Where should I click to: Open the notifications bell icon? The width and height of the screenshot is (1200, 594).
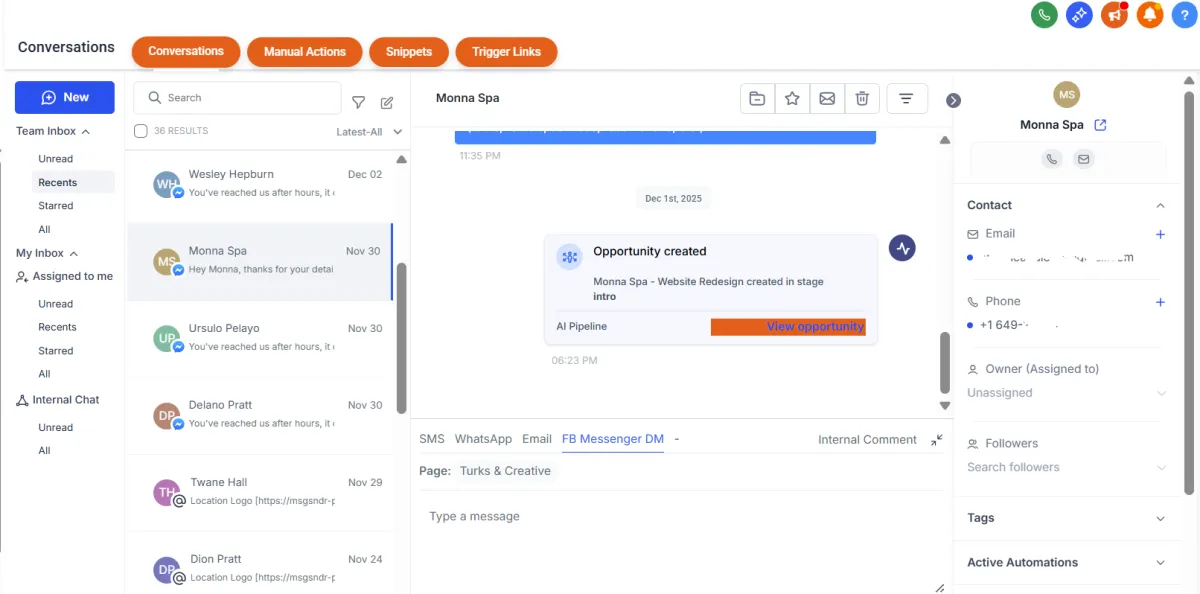point(1150,15)
